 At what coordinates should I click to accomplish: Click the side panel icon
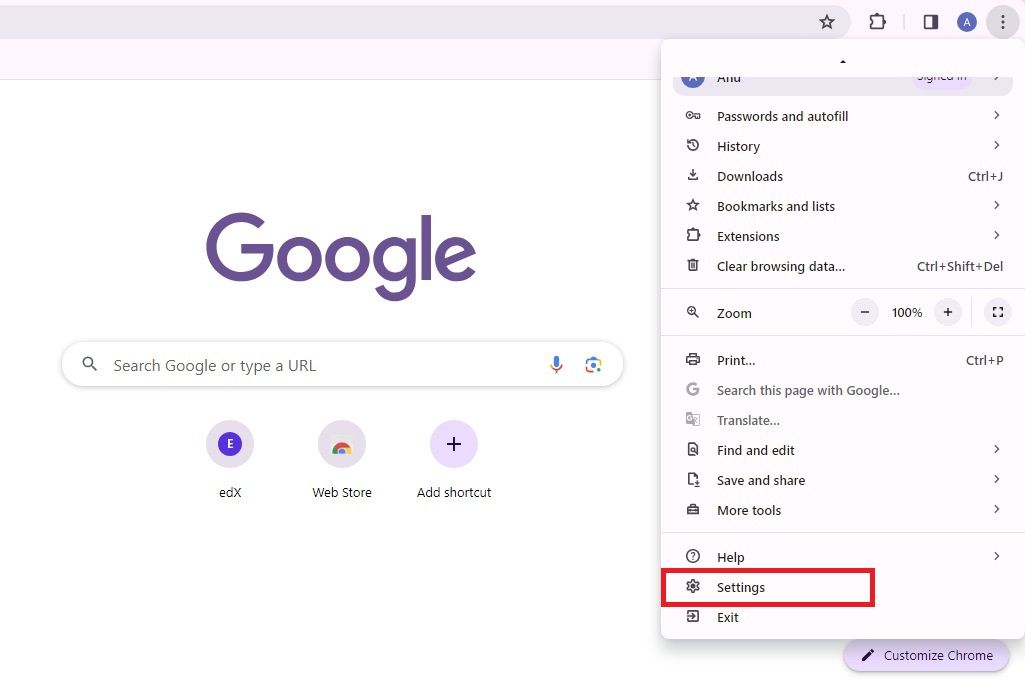[x=930, y=21]
